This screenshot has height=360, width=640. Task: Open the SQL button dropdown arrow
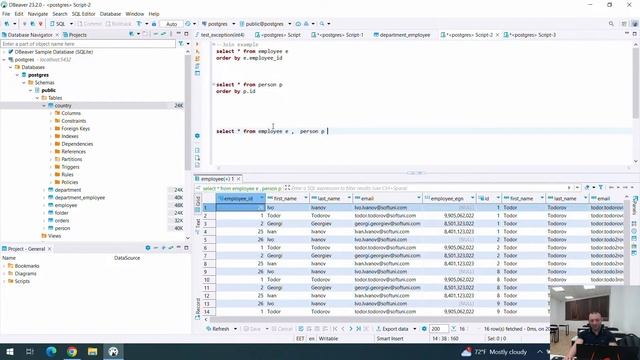point(71,24)
